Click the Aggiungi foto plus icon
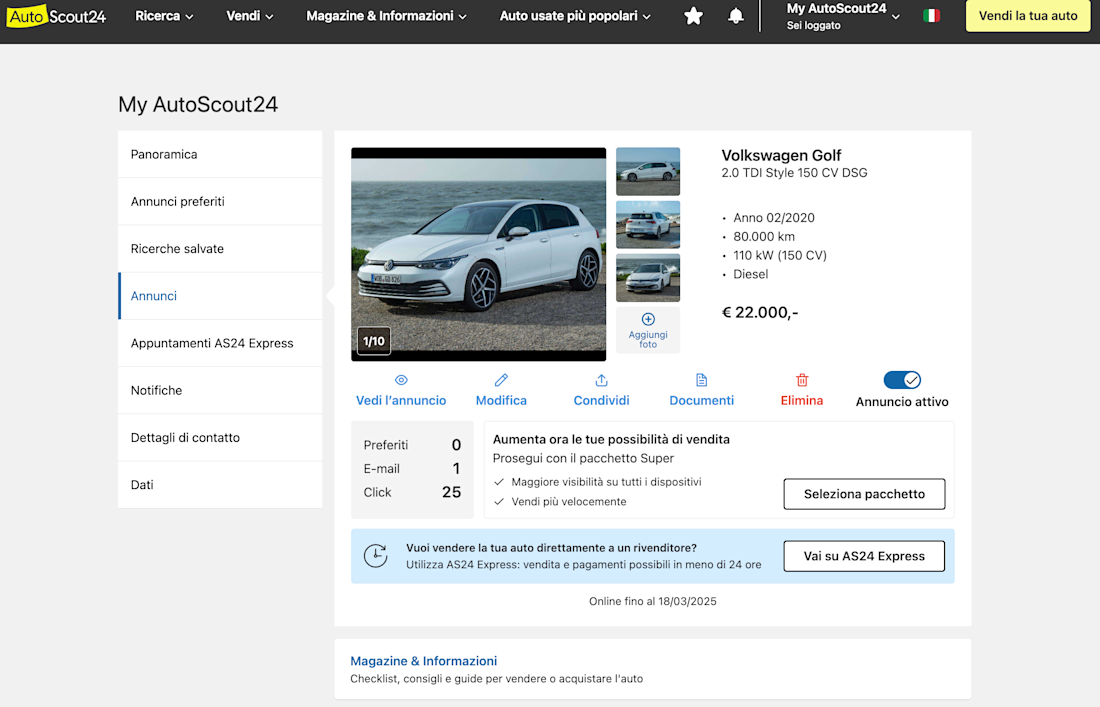The height and width of the screenshot is (707, 1100). click(x=648, y=320)
